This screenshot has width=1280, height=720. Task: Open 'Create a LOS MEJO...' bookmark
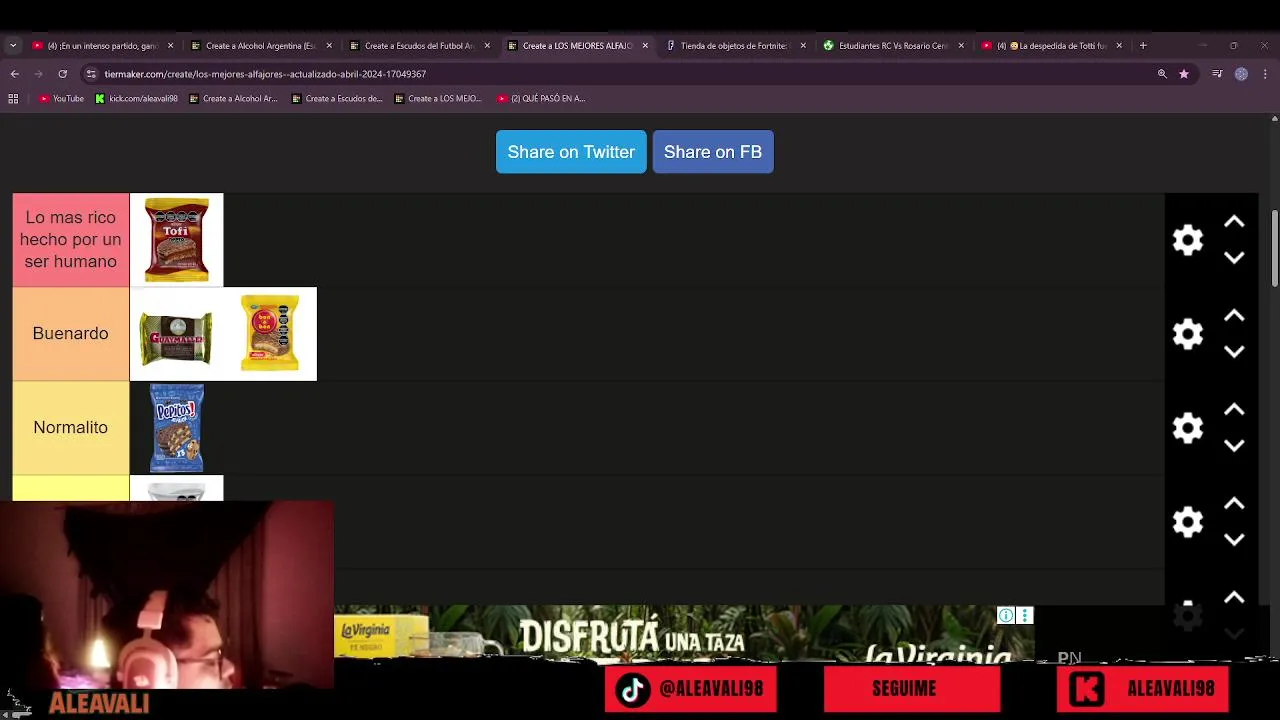438,98
